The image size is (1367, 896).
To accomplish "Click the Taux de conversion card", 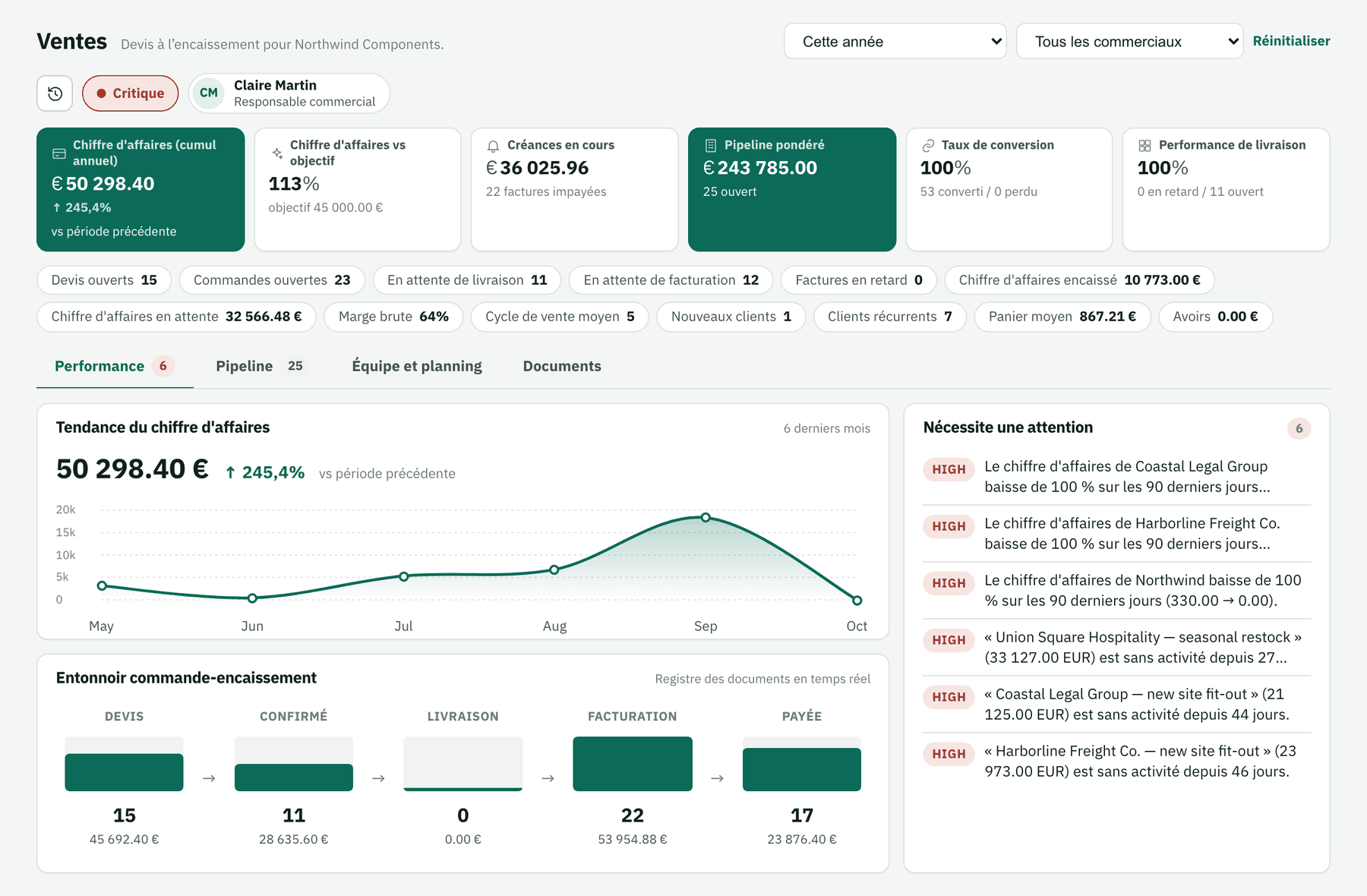I will coord(1009,189).
